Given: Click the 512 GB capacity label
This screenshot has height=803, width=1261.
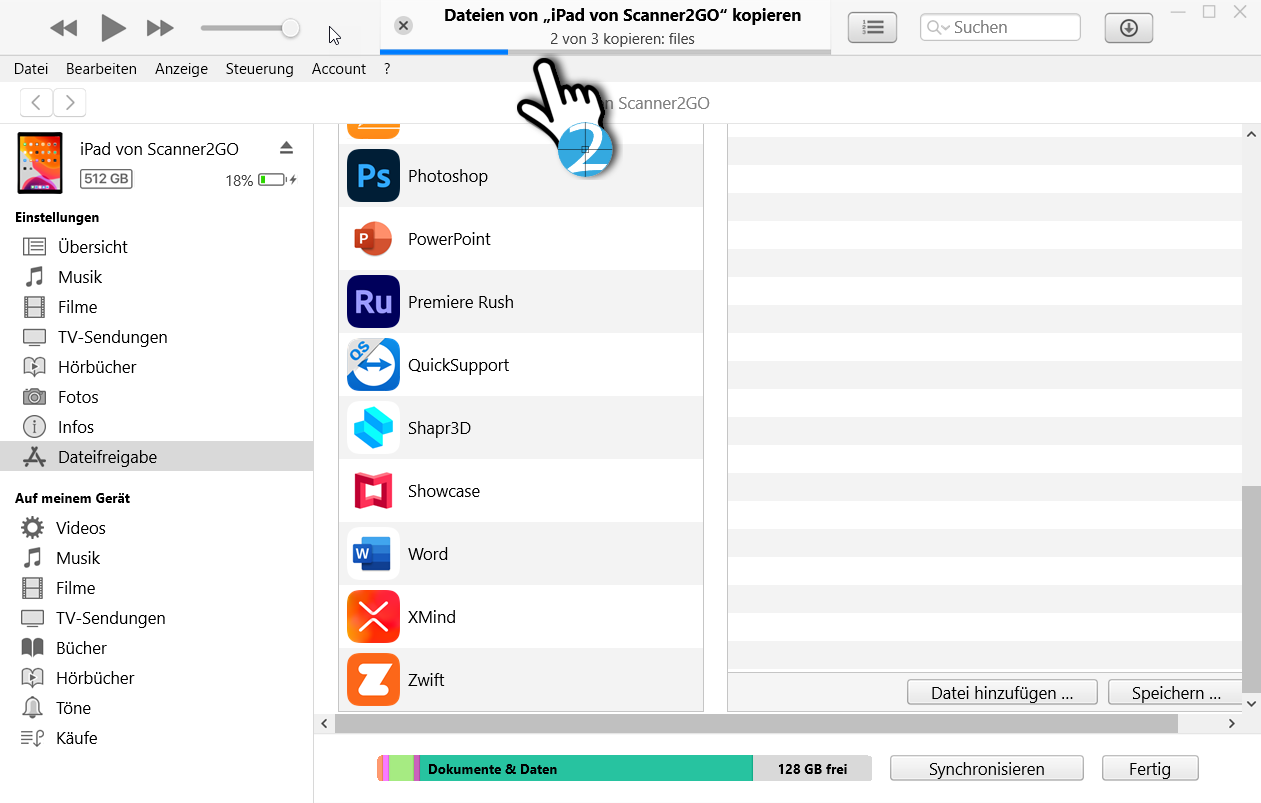Looking at the screenshot, I should 106,179.
